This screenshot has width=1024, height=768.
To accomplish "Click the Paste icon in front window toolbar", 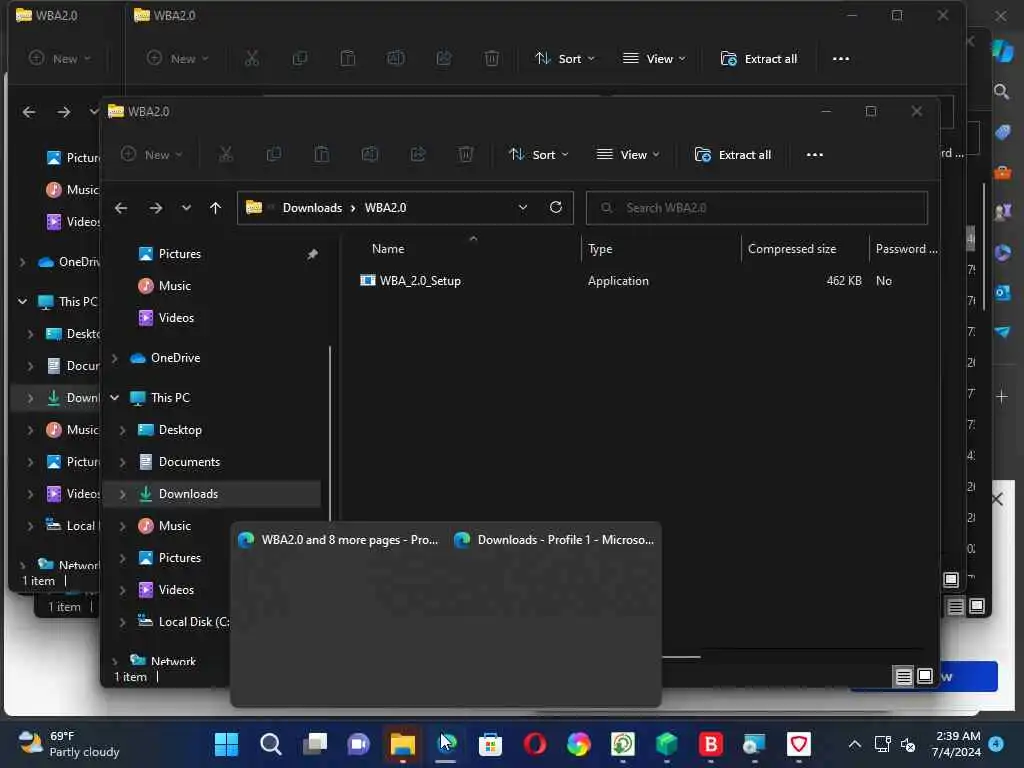I will [x=321, y=155].
